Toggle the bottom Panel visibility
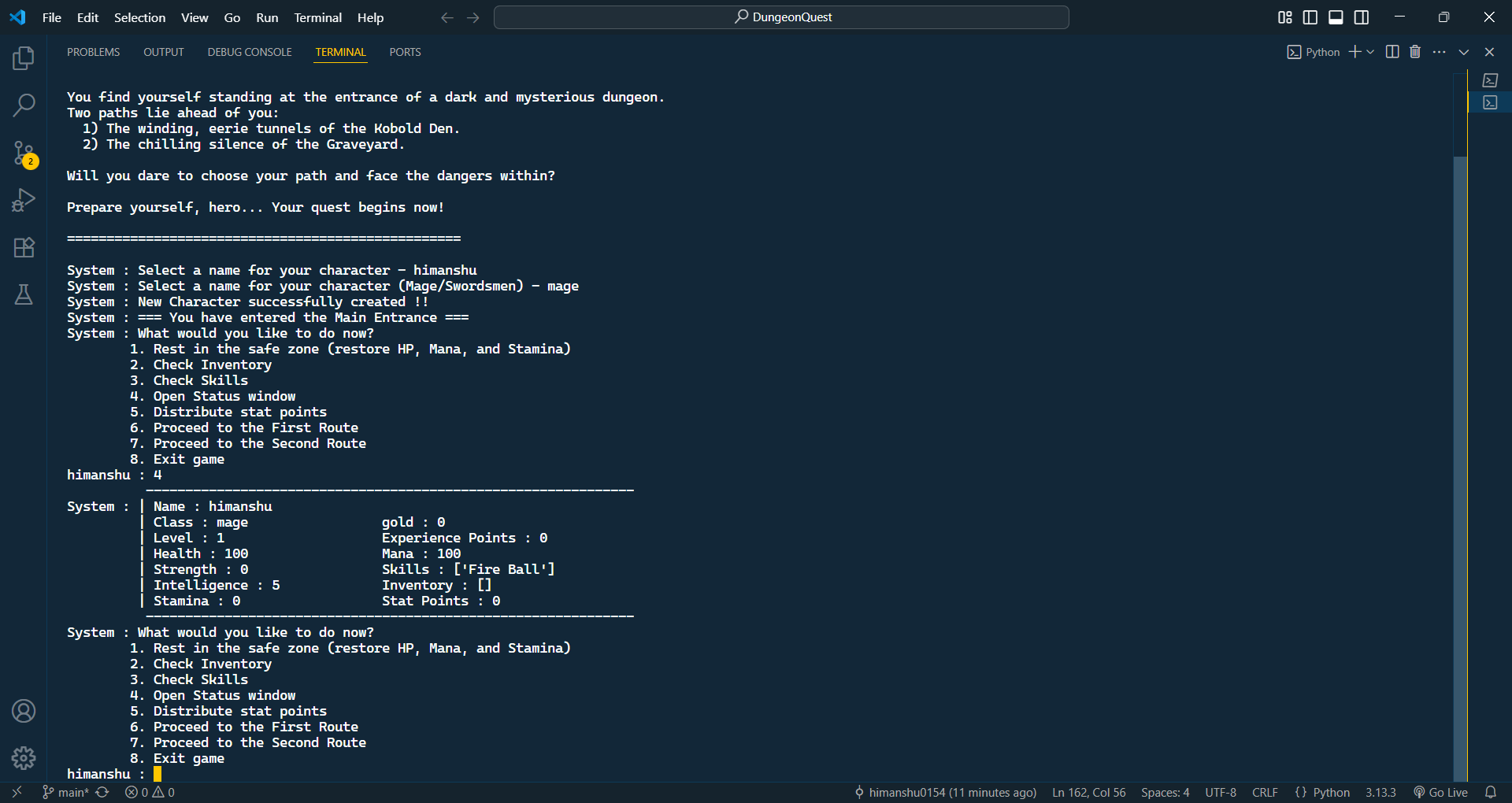 1336,17
